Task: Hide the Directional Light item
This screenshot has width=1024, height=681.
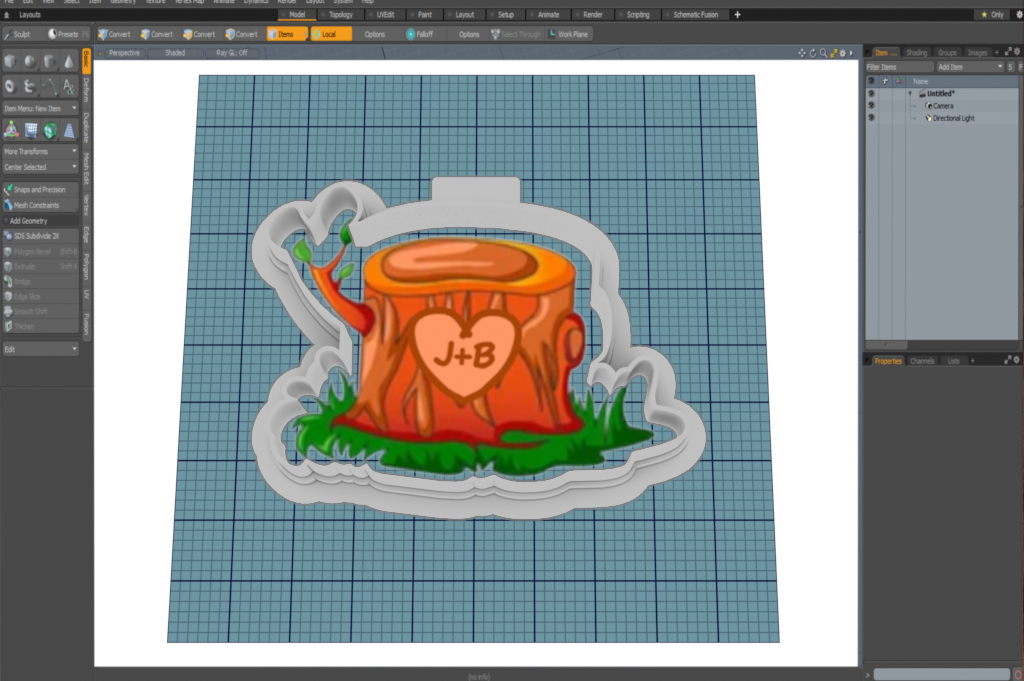Action: coord(871,118)
